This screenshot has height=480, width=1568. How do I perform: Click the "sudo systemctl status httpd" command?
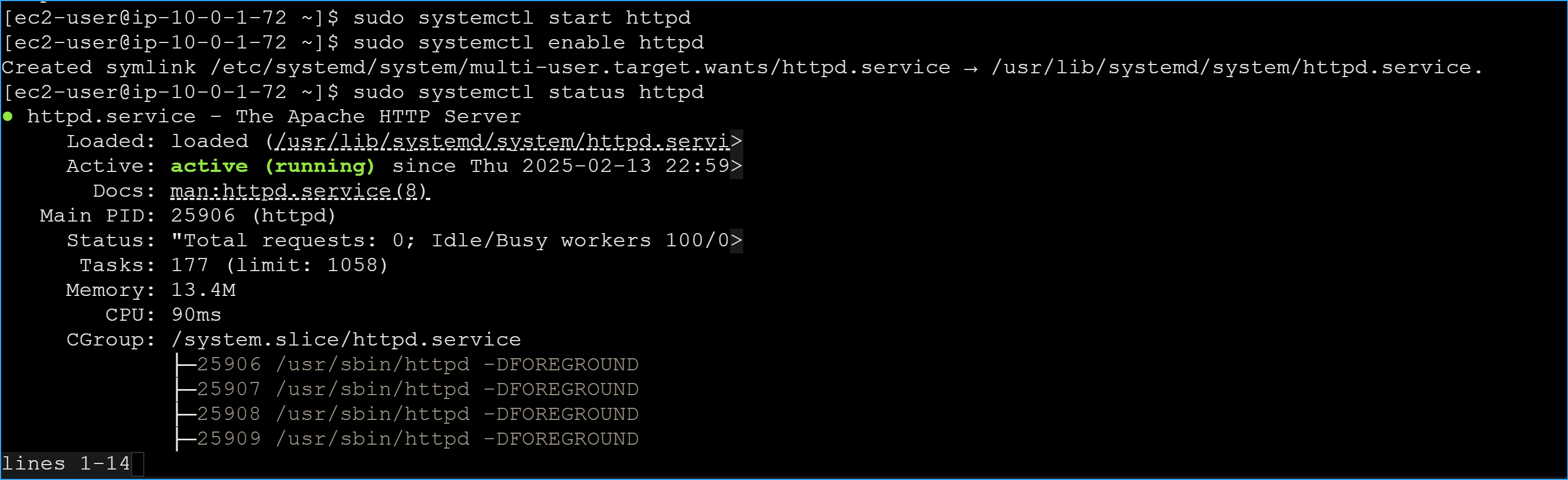[528, 92]
